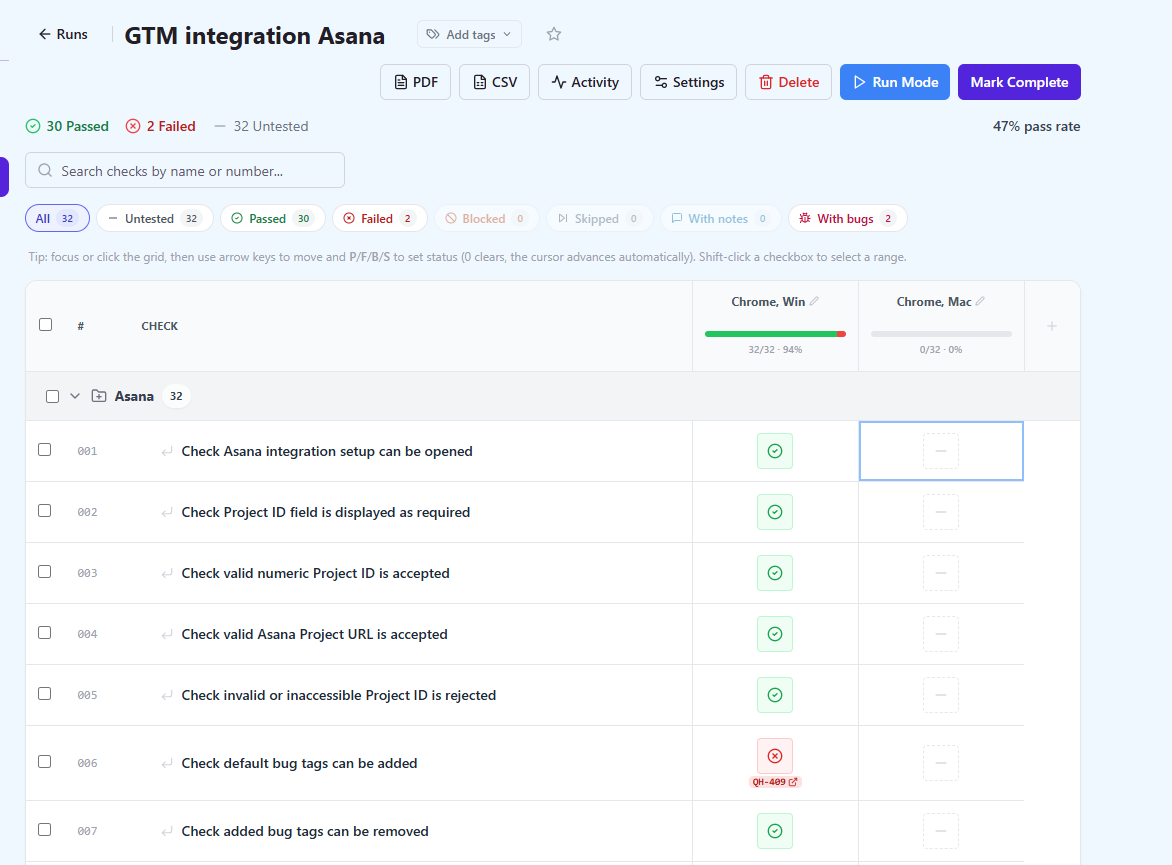Open the Activity log
Viewport: 1172px width, 865px height.
(585, 82)
